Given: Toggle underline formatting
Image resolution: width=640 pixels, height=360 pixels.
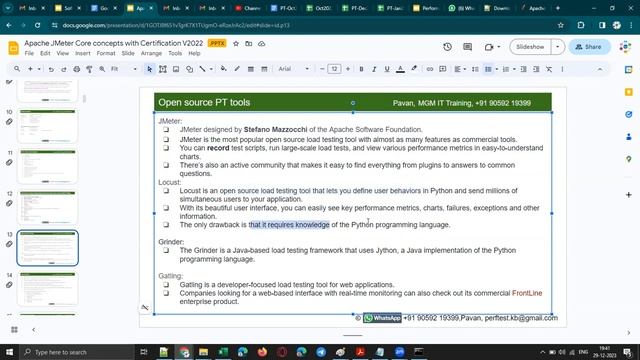Looking at the screenshot, I should [387, 69].
